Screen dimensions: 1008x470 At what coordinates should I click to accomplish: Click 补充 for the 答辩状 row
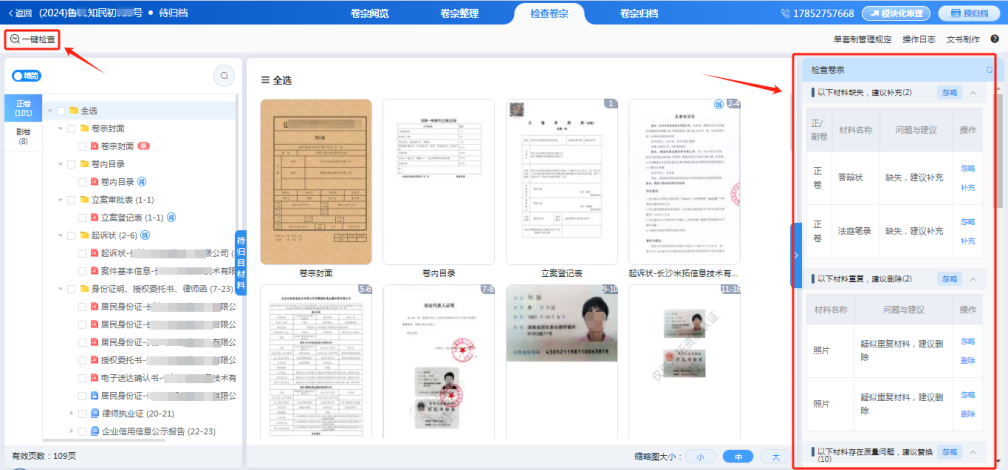click(x=967, y=187)
